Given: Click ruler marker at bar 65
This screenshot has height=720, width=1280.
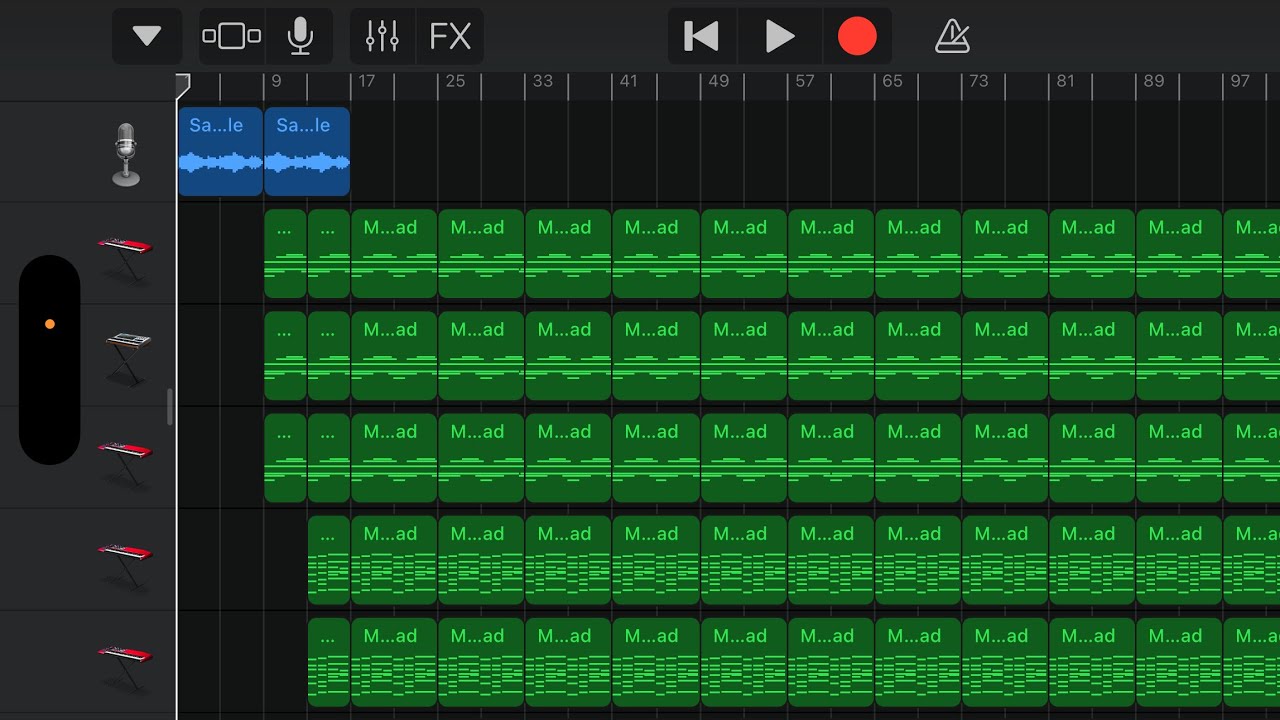Looking at the screenshot, I should 892,81.
